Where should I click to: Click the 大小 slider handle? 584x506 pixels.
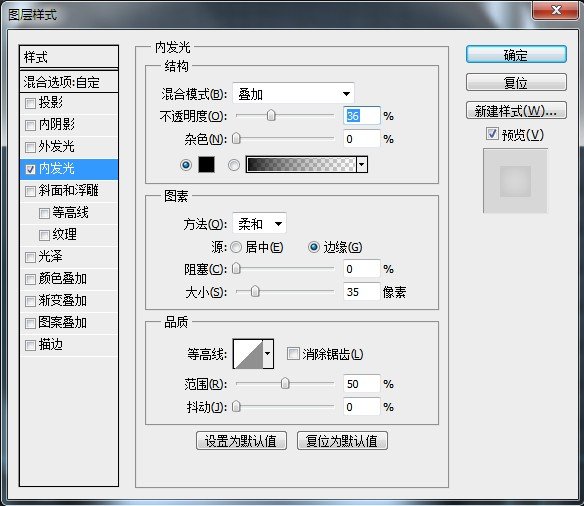pyautogui.click(x=255, y=292)
